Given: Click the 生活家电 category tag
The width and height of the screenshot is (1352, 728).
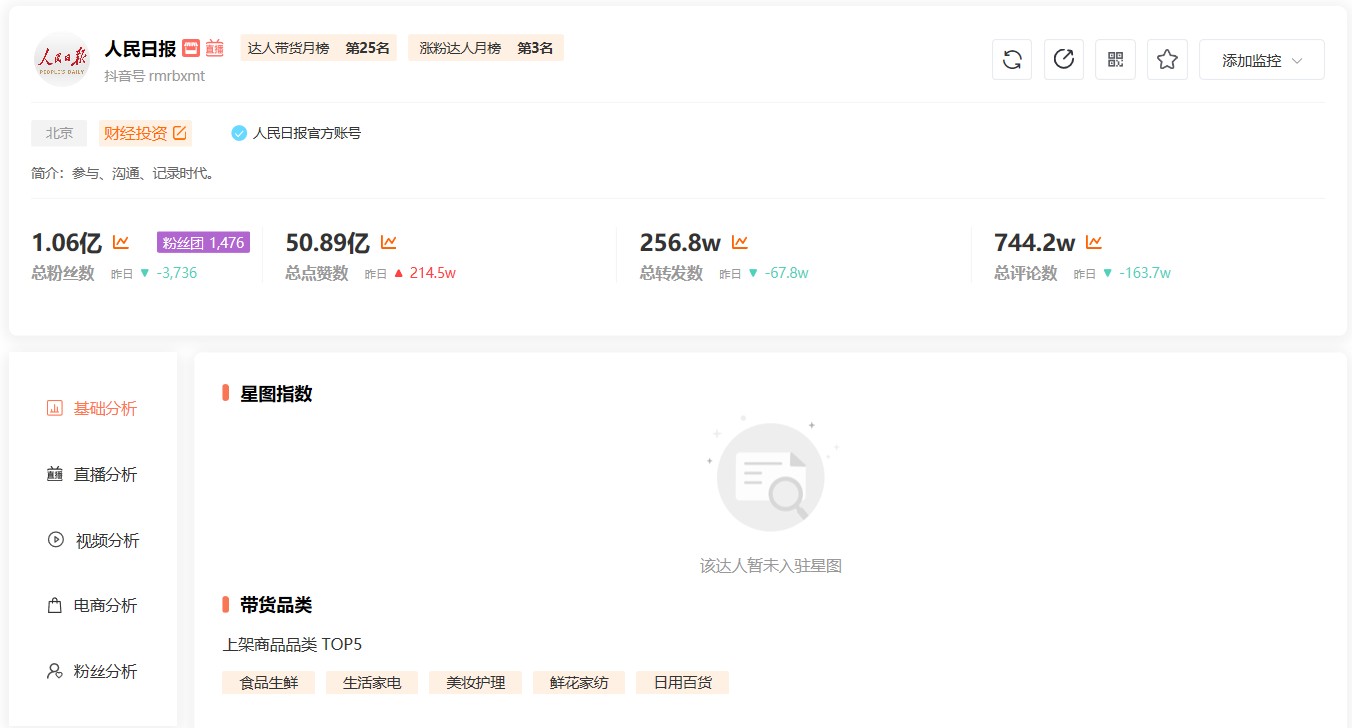Looking at the screenshot, I should pos(372,683).
